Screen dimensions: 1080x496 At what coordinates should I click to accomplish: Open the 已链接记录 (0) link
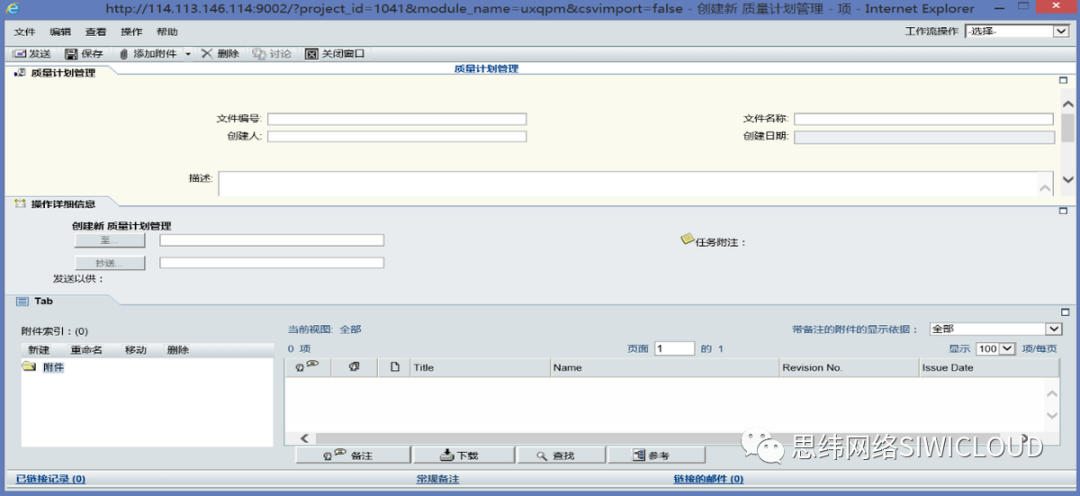click(x=51, y=479)
